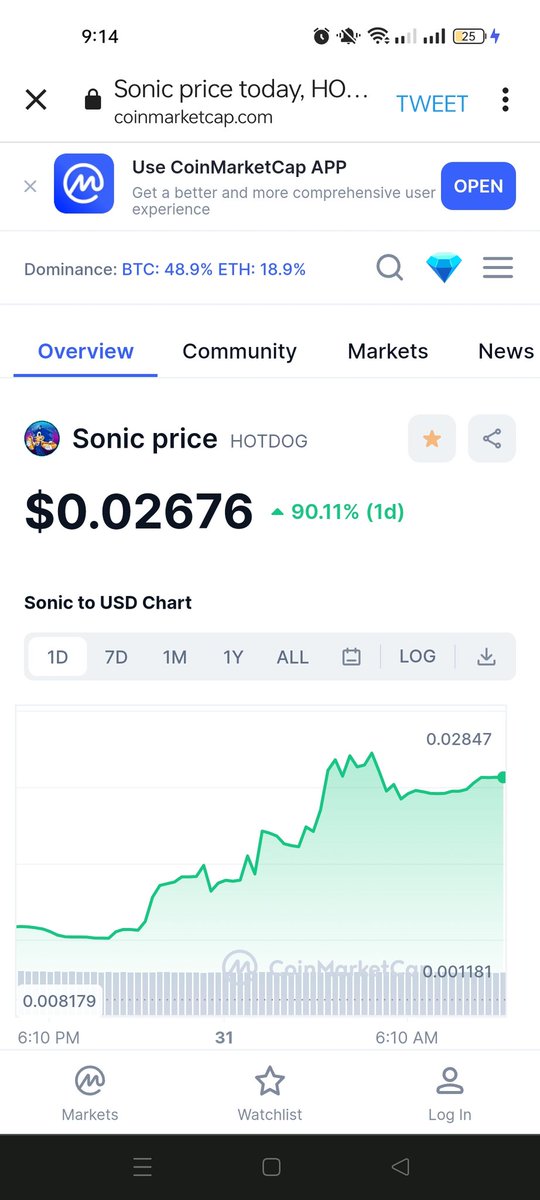Select the 1M chart range
The image size is (540, 1200).
tap(175, 657)
